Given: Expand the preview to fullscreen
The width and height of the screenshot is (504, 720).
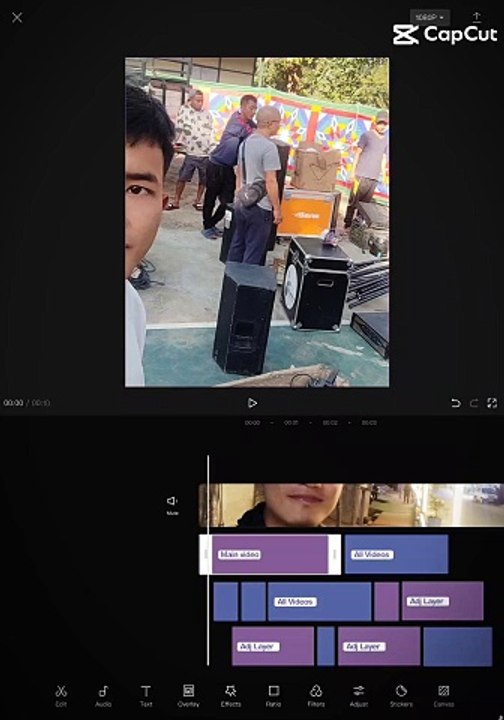Looking at the screenshot, I should 492,403.
